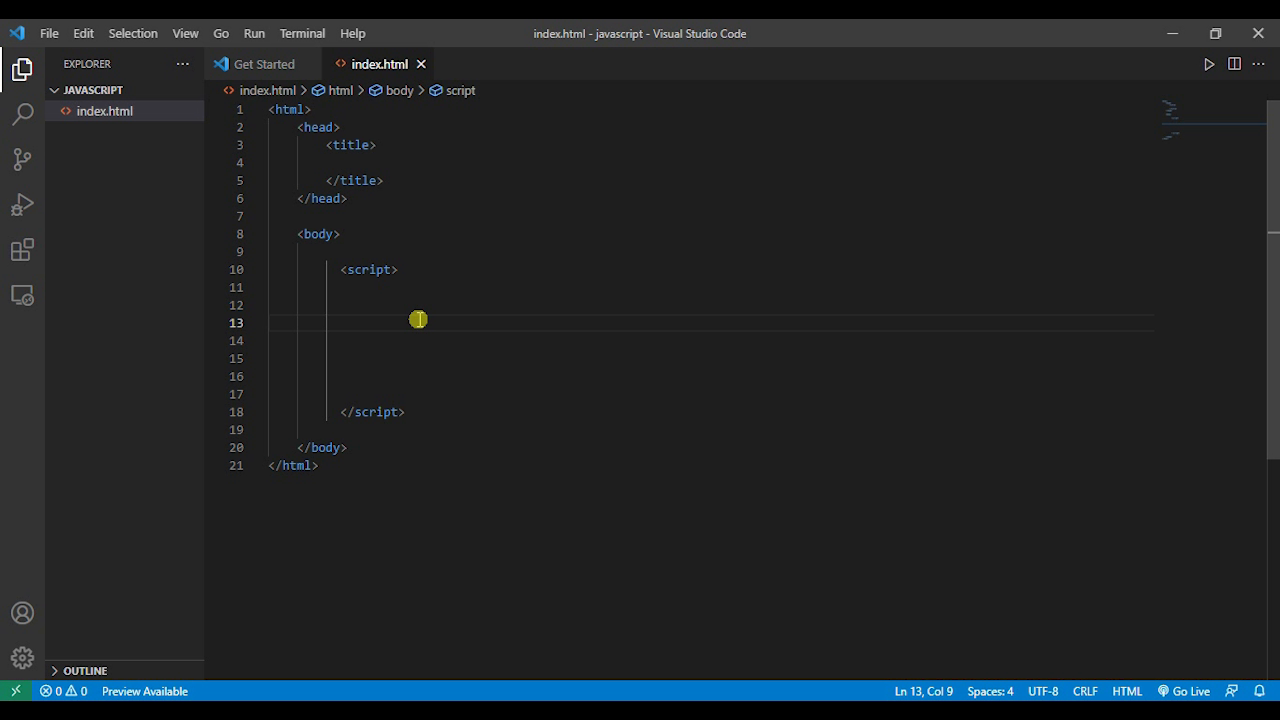Show errors and warnings in status bar
The height and width of the screenshot is (720, 1280).
[63, 691]
